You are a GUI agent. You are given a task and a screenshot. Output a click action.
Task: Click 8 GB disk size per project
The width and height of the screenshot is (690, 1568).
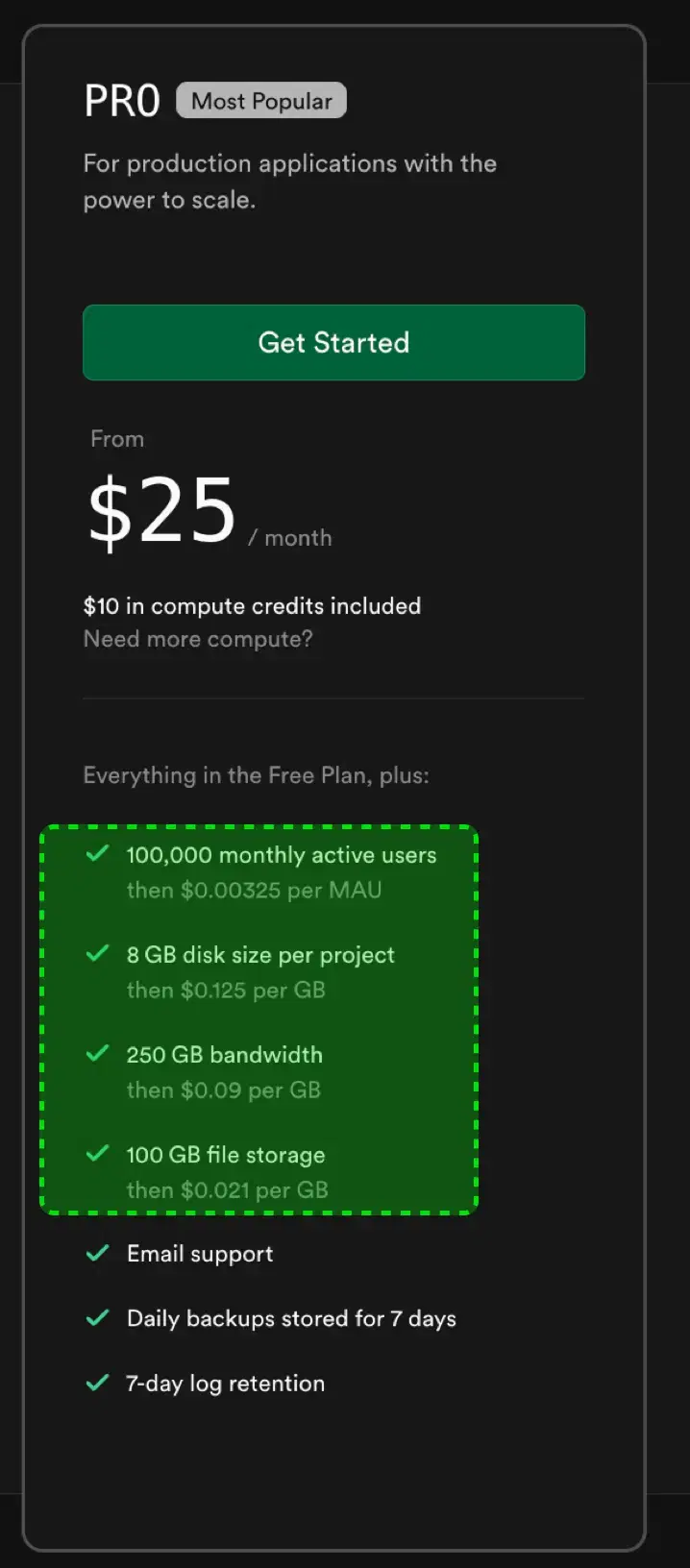click(260, 955)
